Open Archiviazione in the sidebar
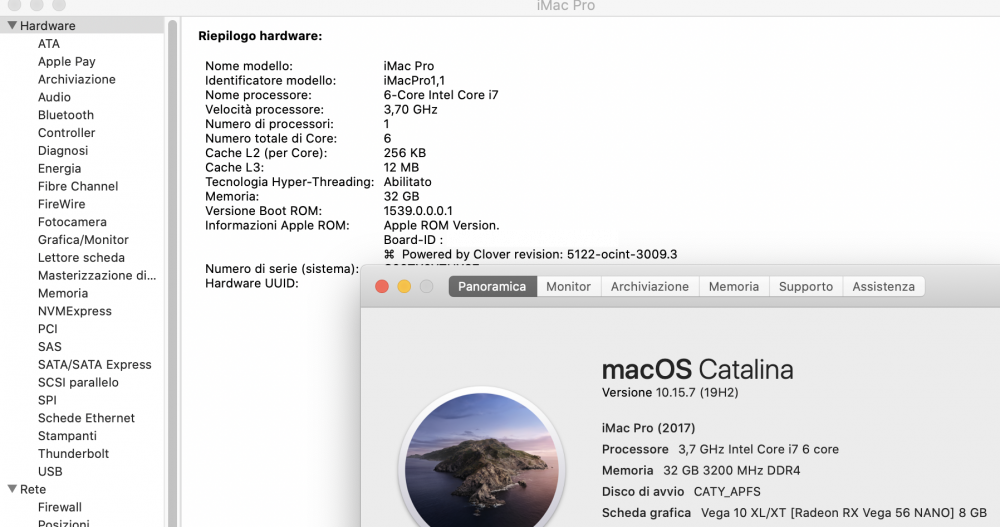Viewport: 1000px width, 527px height. coord(77,79)
